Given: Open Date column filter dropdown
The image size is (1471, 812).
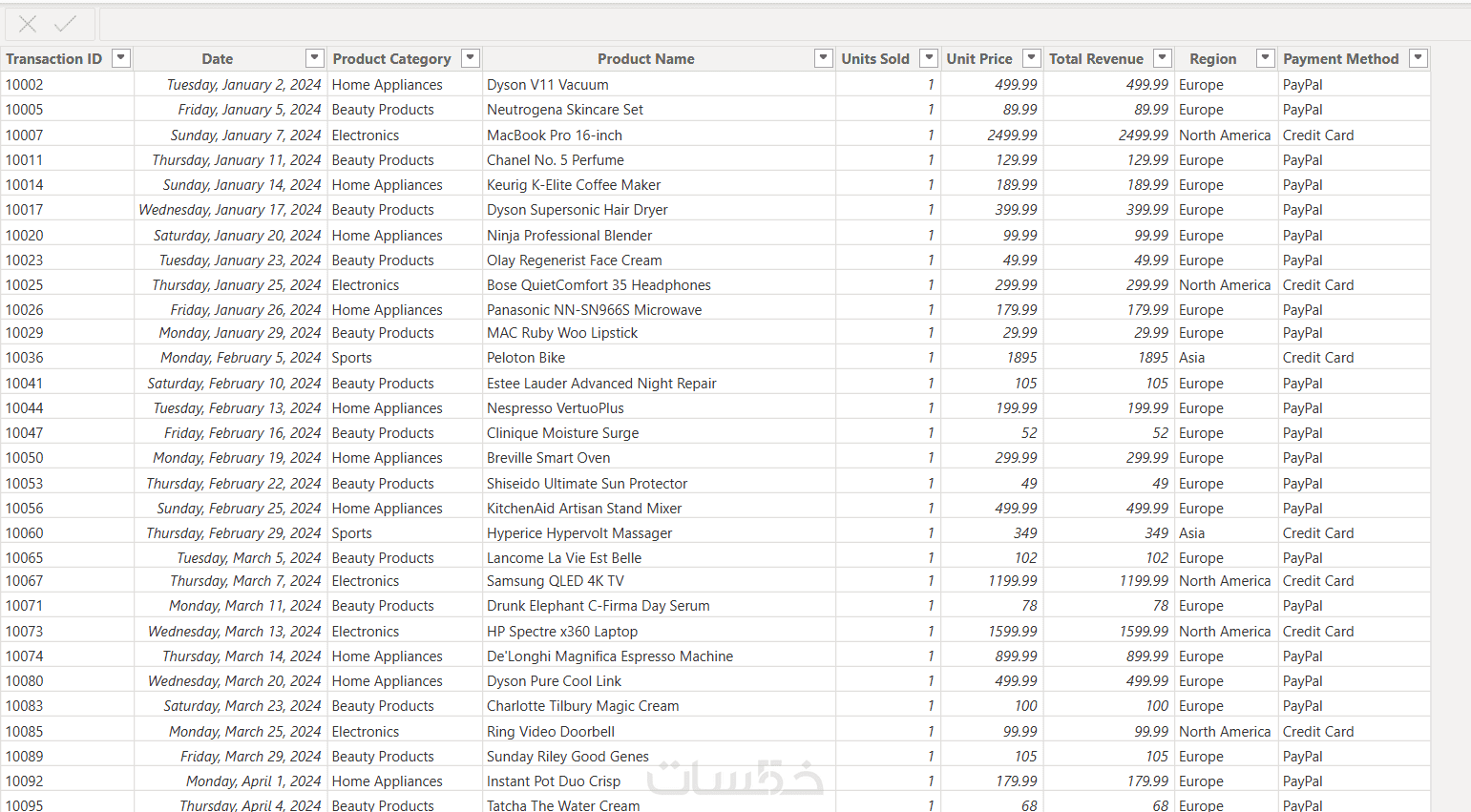Looking at the screenshot, I should (x=314, y=58).
